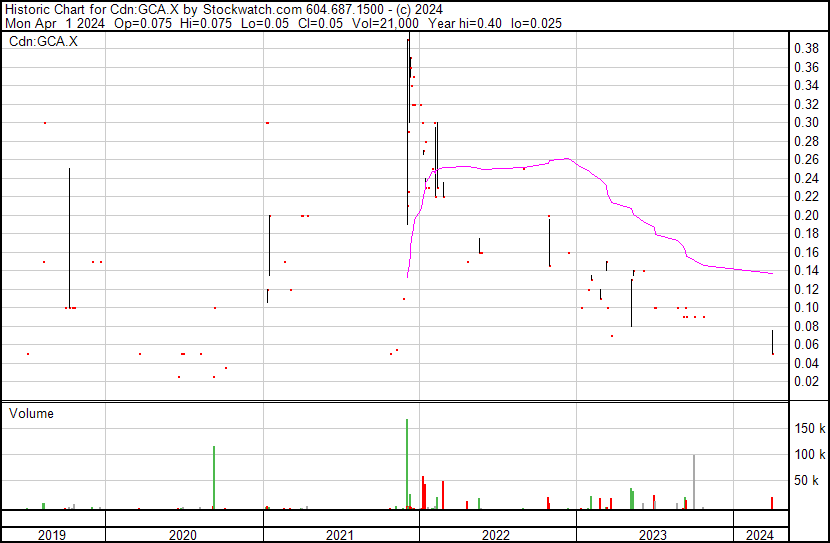Click the 'Op=0.075' open value
830x543 pixels.
tap(143, 23)
